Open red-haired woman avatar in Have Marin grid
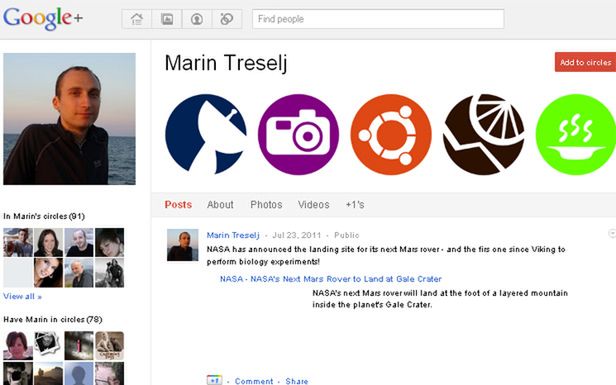Screen dimensions: 616x385 click(x=18, y=346)
